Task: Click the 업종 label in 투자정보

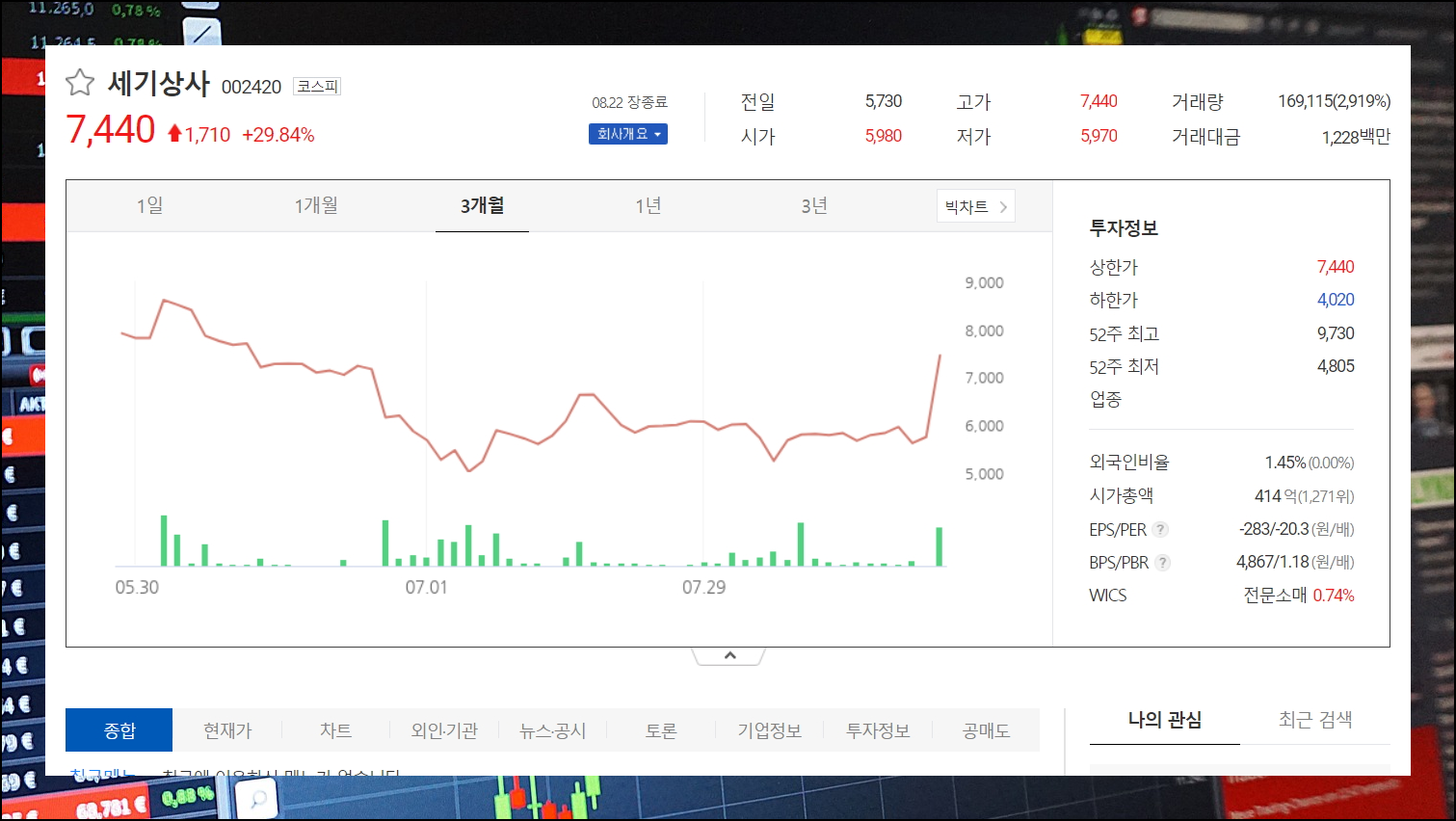Action: (x=1105, y=399)
